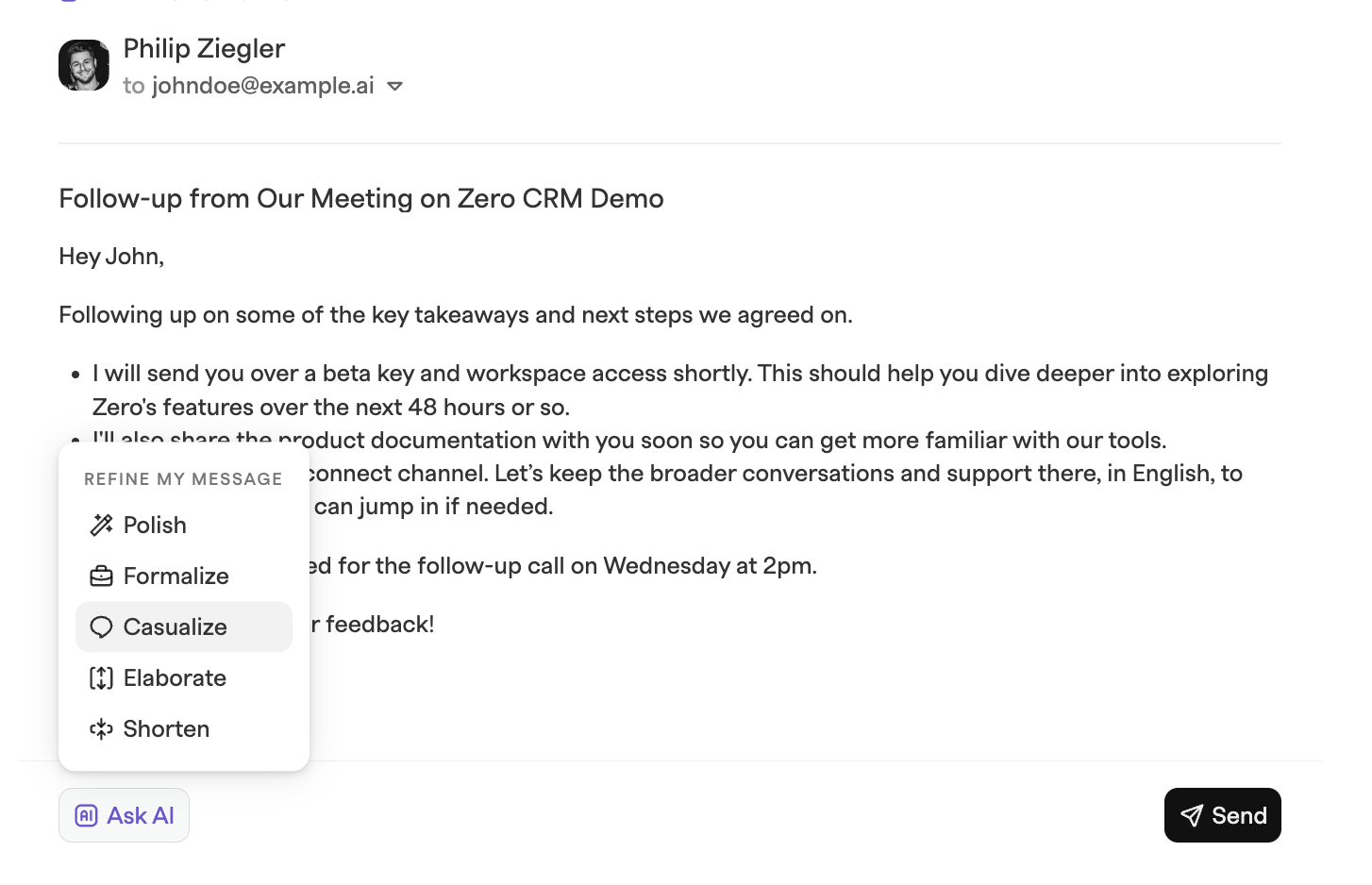The height and width of the screenshot is (885, 1372).
Task: Click the sender name Philip Ziegler
Action: pos(204,49)
